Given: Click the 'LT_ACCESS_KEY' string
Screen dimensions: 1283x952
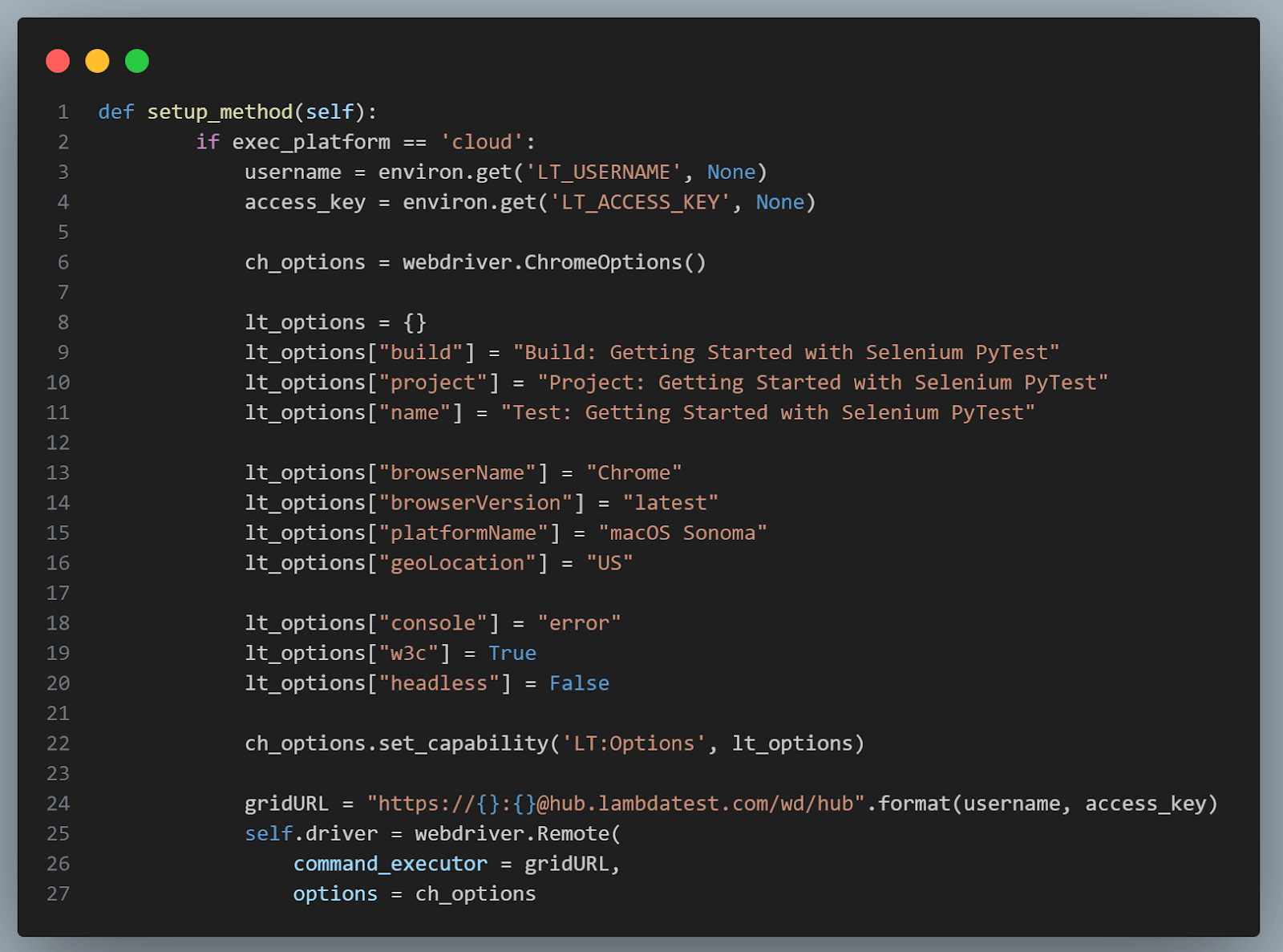Looking at the screenshot, I should [640, 202].
